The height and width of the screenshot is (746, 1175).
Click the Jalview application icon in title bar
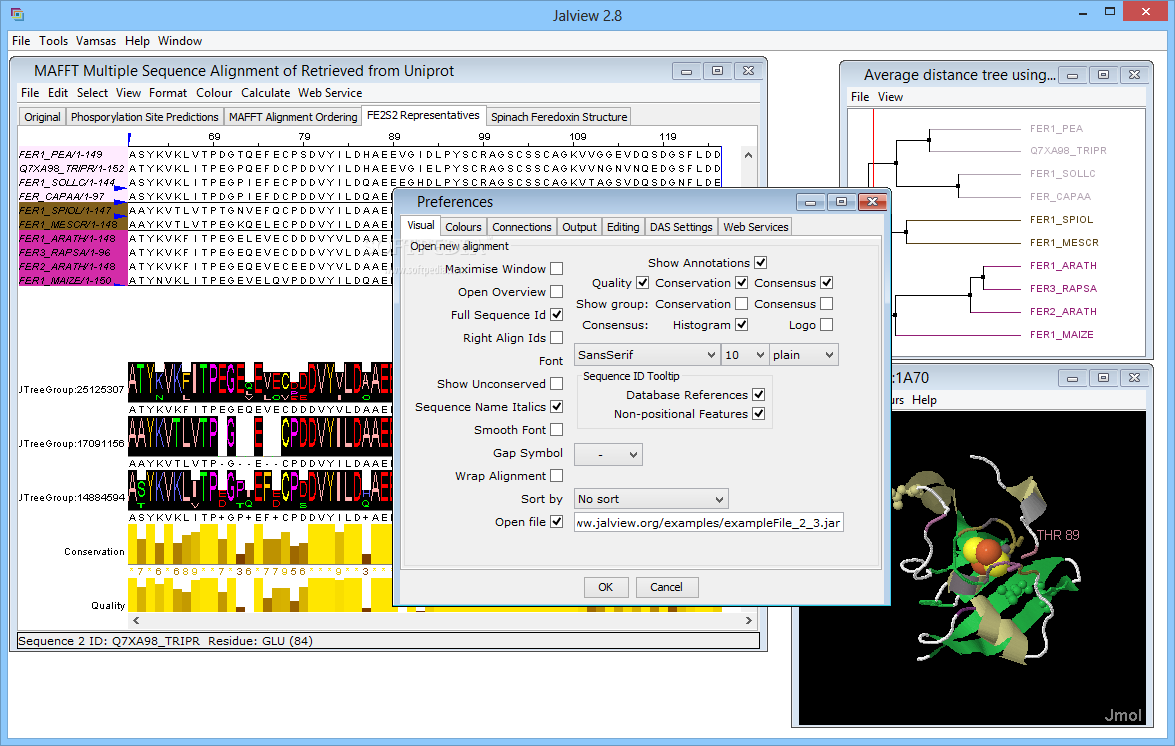(17, 13)
